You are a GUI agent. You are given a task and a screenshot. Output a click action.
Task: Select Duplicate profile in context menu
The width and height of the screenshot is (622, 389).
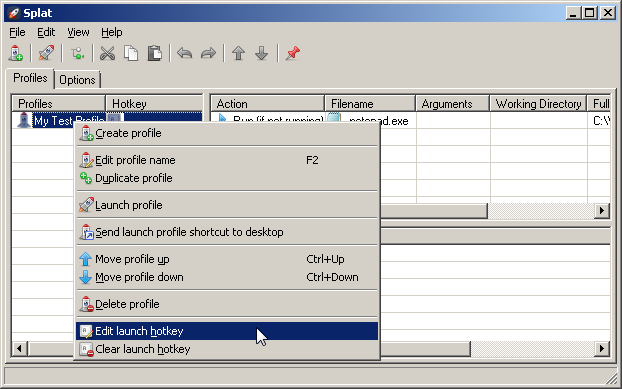[x=227, y=178]
